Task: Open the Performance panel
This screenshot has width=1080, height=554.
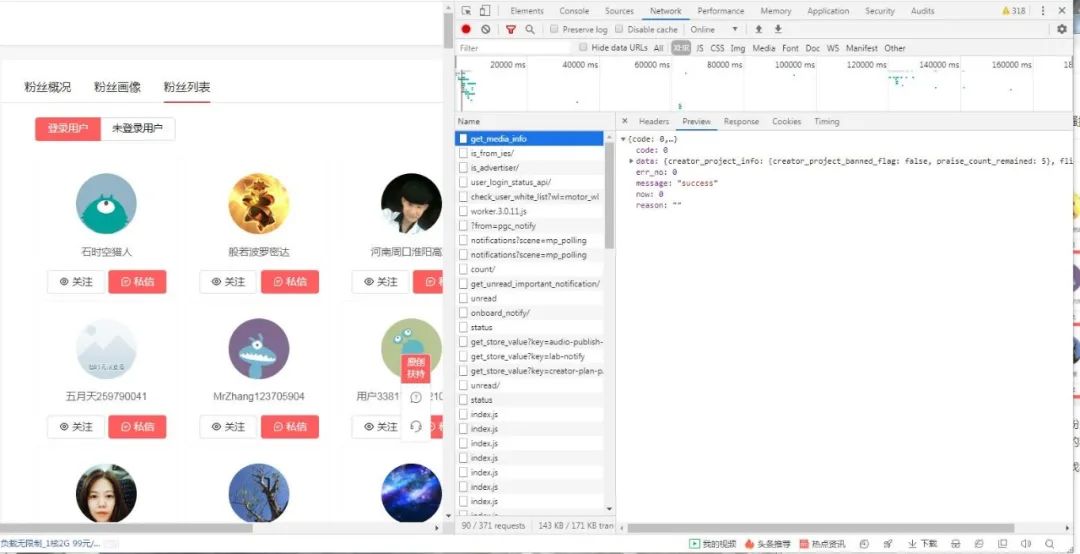Action: 720,10
